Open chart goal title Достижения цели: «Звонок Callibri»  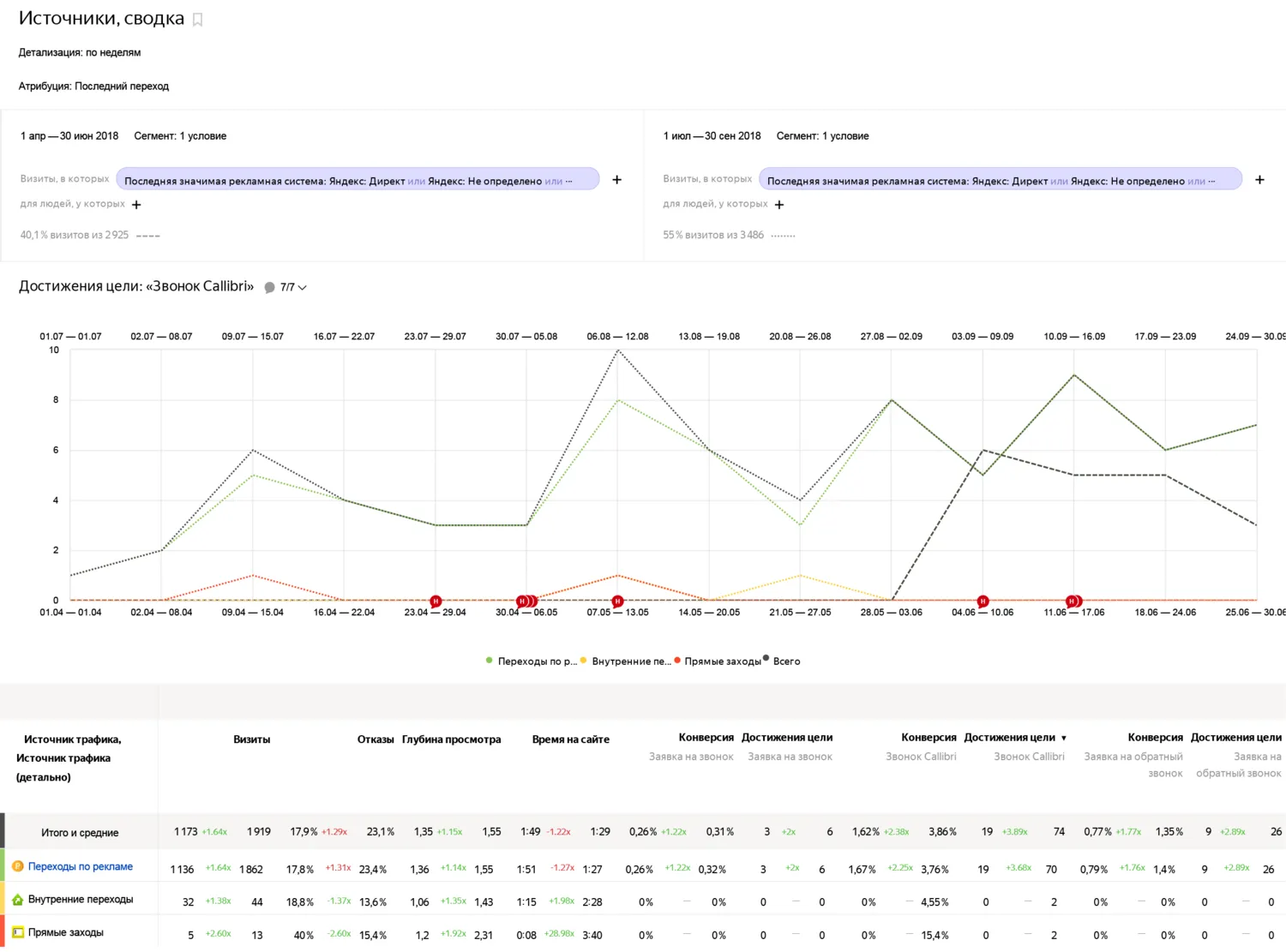(136, 286)
